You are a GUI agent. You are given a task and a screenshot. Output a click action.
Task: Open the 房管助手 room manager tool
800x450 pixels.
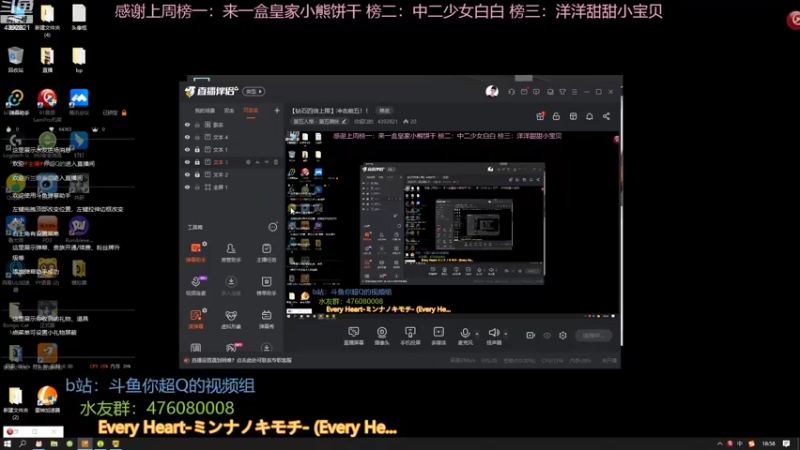click(231, 252)
